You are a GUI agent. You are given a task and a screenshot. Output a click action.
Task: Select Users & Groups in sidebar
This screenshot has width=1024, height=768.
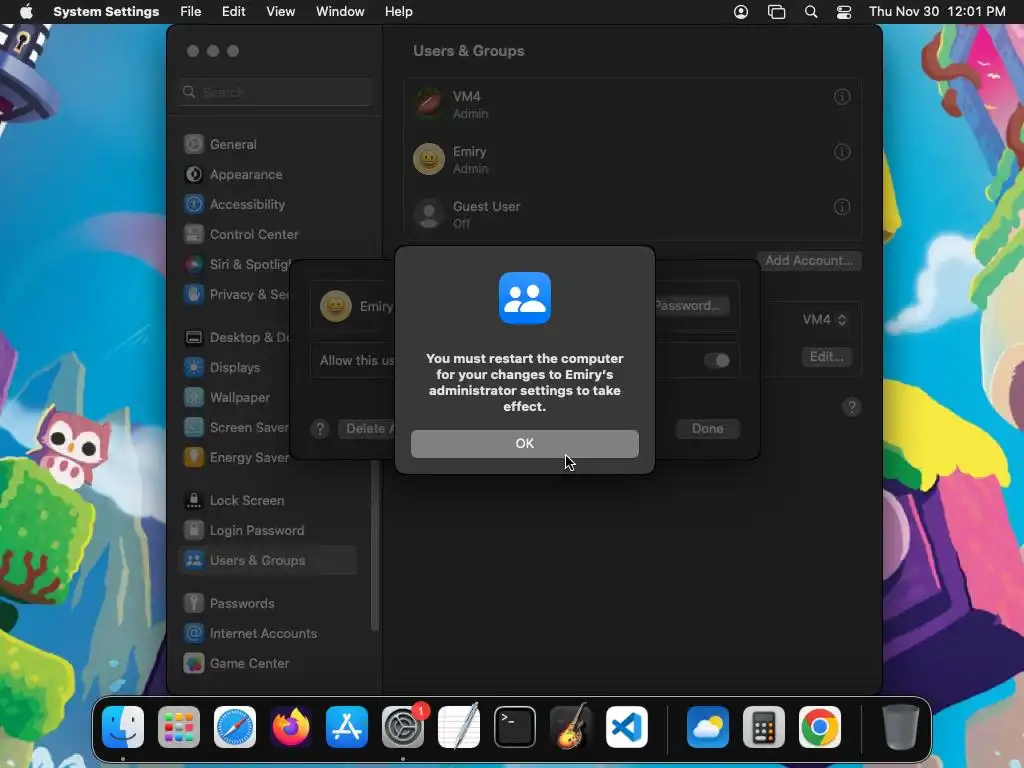pos(268,560)
